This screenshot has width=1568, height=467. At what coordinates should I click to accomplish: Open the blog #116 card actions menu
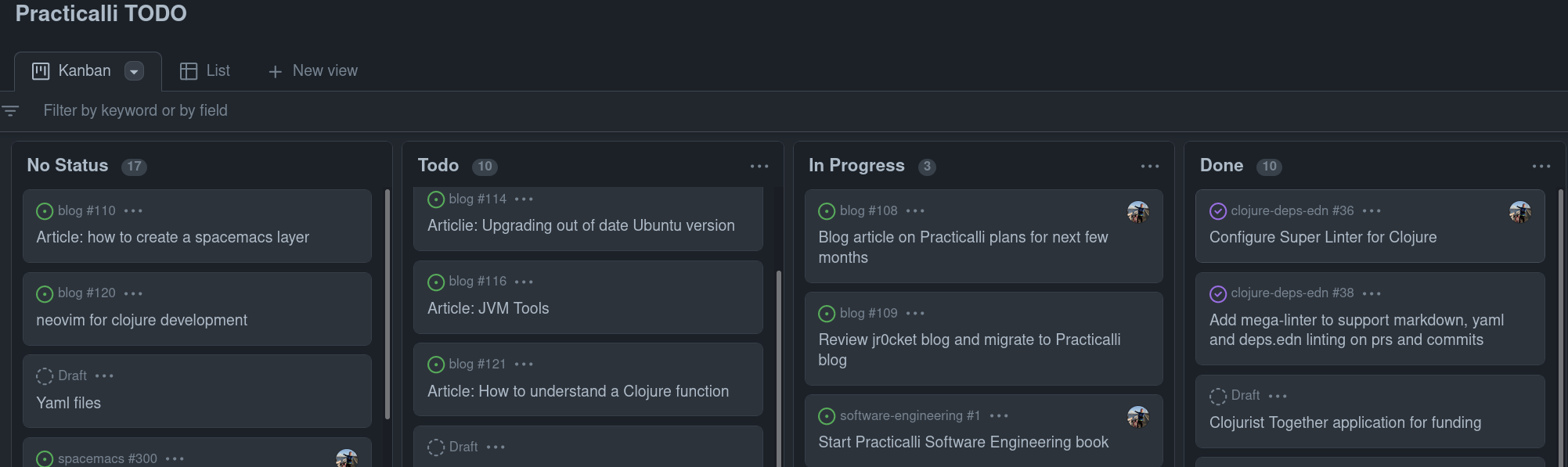tap(524, 282)
